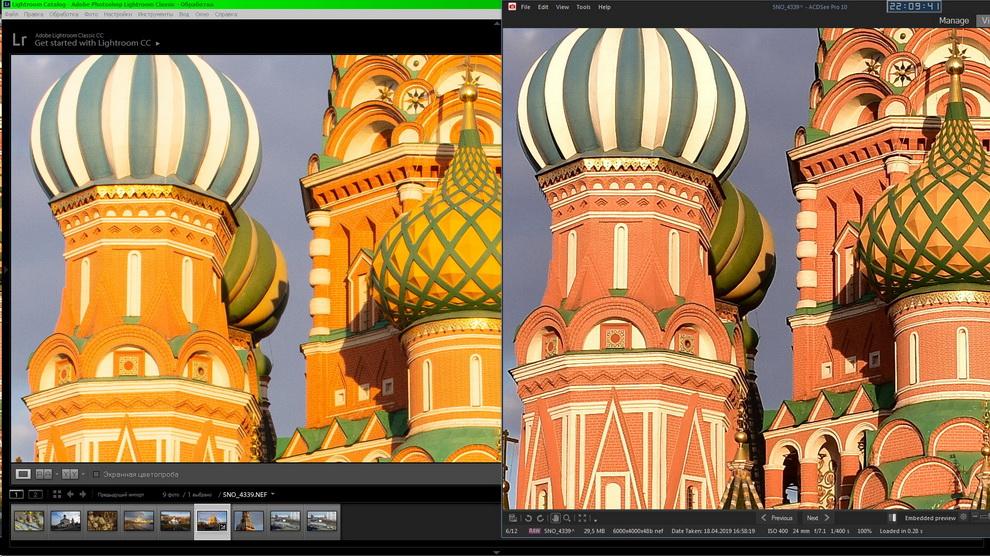The width and height of the screenshot is (990, 557).
Task: Click Get started with Lightroom CC link
Action: 93,44
